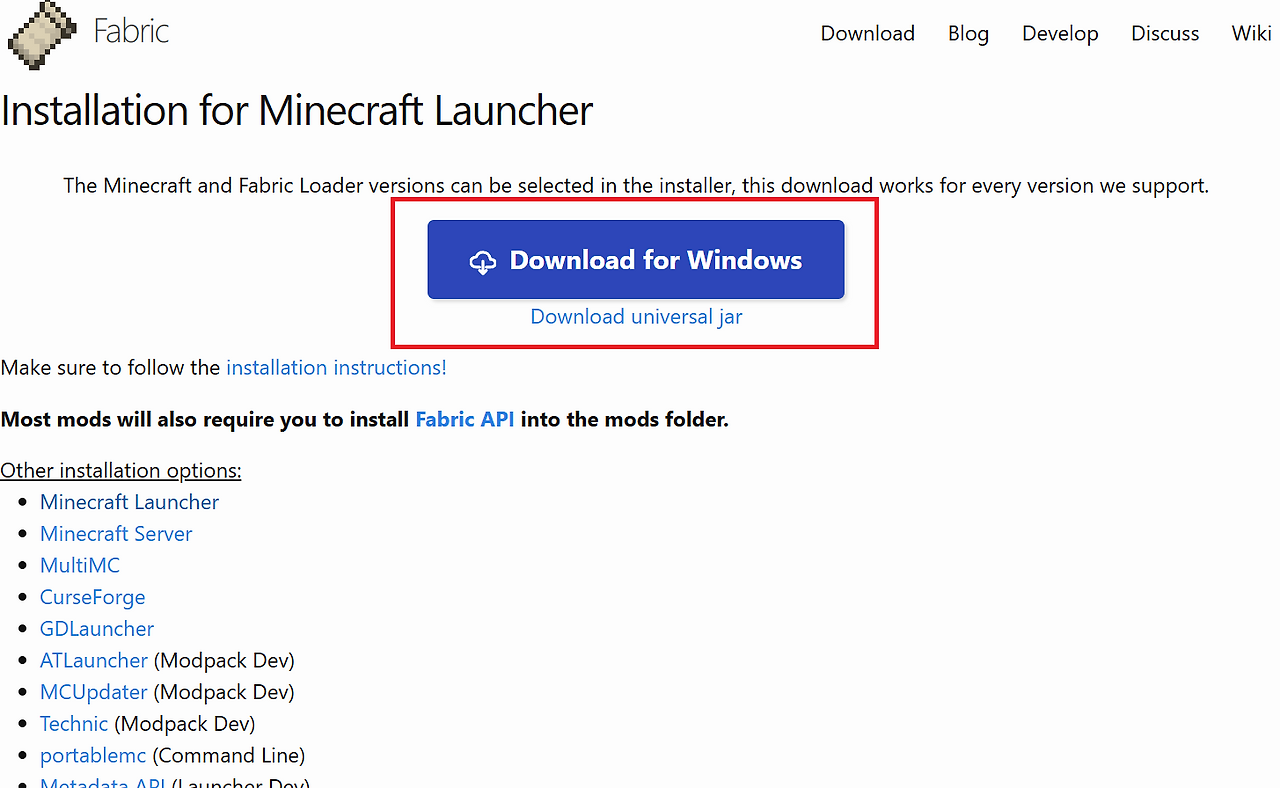This screenshot has height=788, width=1280.
Task: Click the sentence about Minecraft and Fabric Loader versions
Action: (x=636, y=186)
